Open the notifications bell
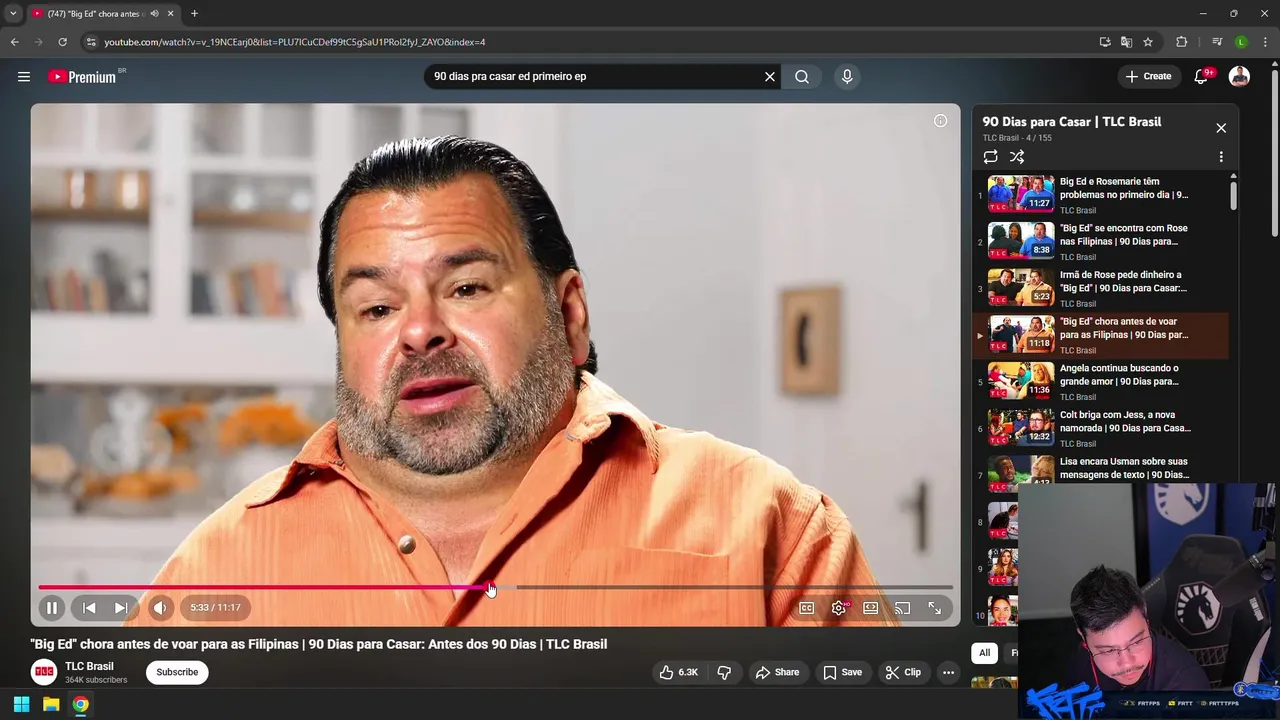This screenshot has width=1280, height=720. pos(1201,76)
